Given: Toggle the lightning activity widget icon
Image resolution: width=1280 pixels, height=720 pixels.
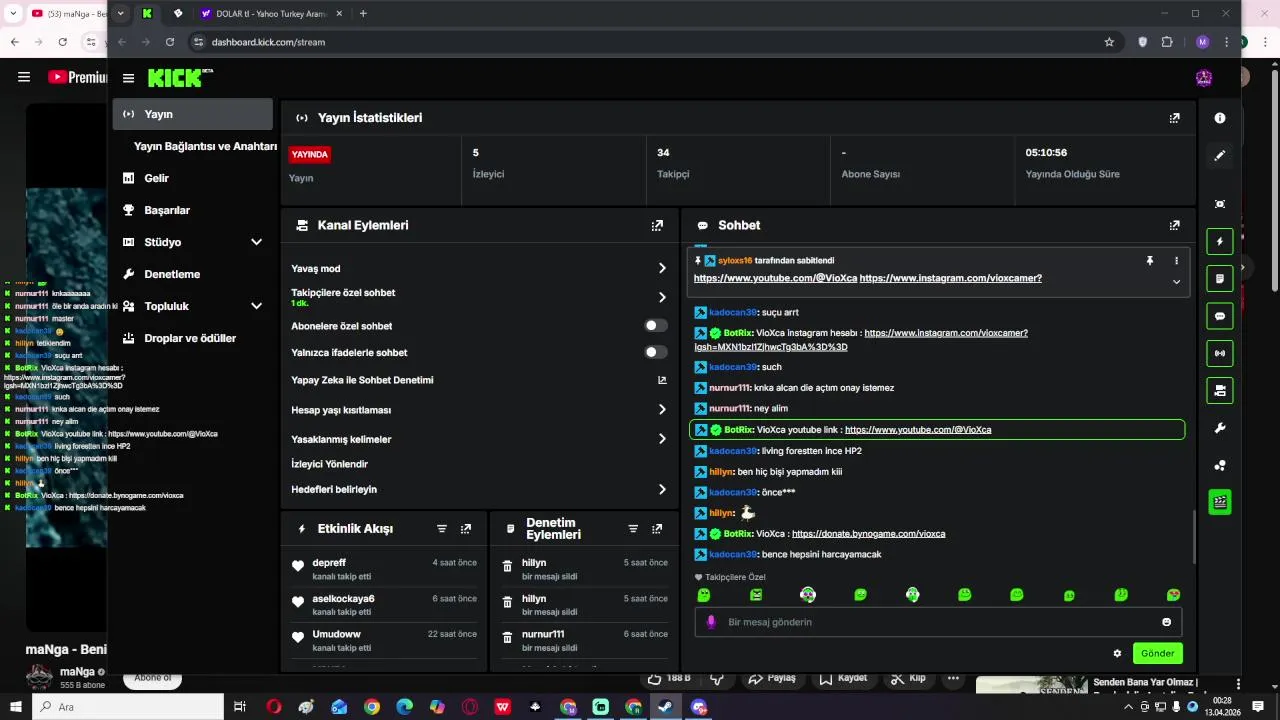Looking at the screenshot, I should 1220,242.
